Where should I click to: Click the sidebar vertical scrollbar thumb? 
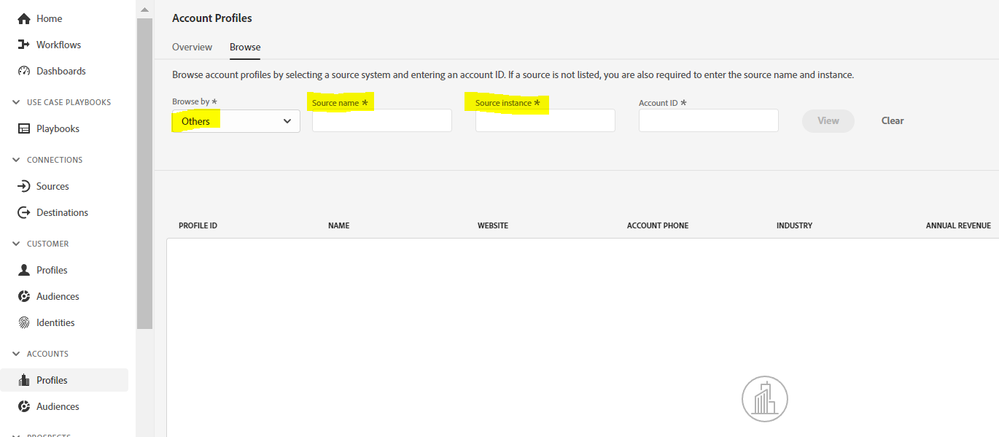pos(145,173)
